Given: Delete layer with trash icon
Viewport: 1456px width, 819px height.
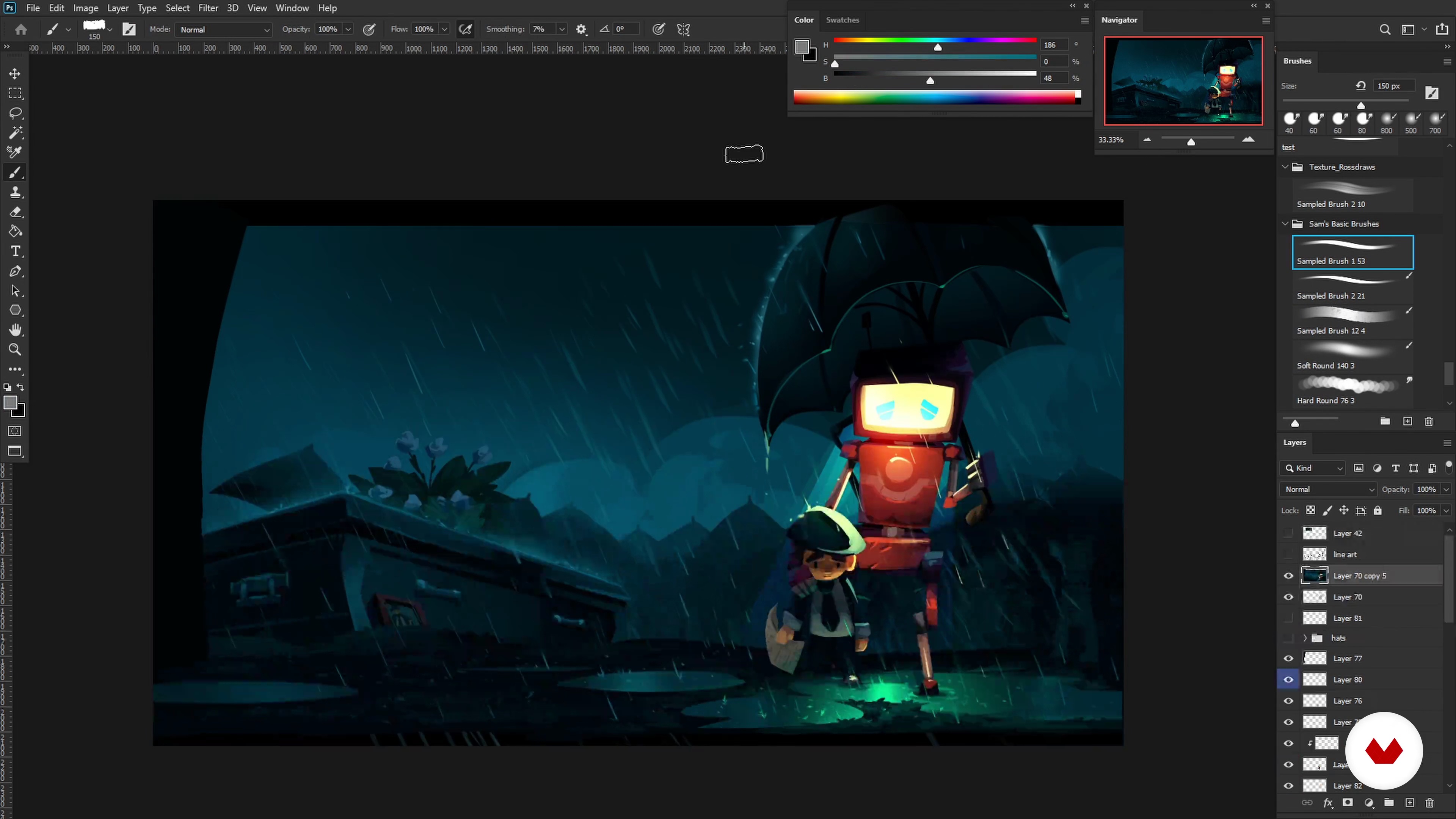Looking at the screenshot, I should tap(1429, 803).
